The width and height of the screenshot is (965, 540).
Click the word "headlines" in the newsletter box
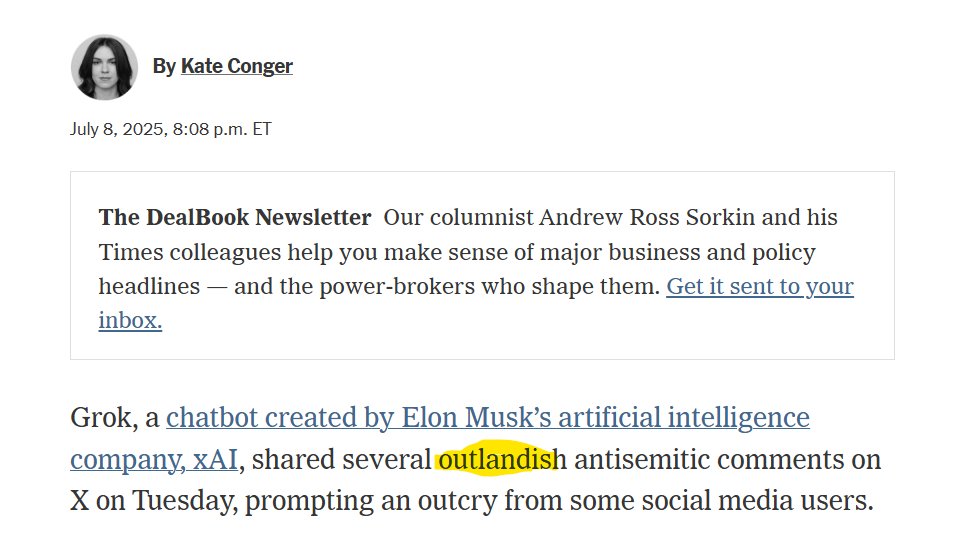pyautogui.click(x=149, y=287)
